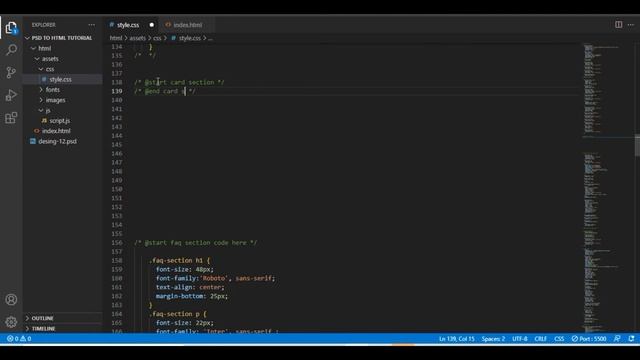Collapse the PSD TO HTML TUTORIAL folder
This screenshot has width=640, height=360.
(59, 38)
